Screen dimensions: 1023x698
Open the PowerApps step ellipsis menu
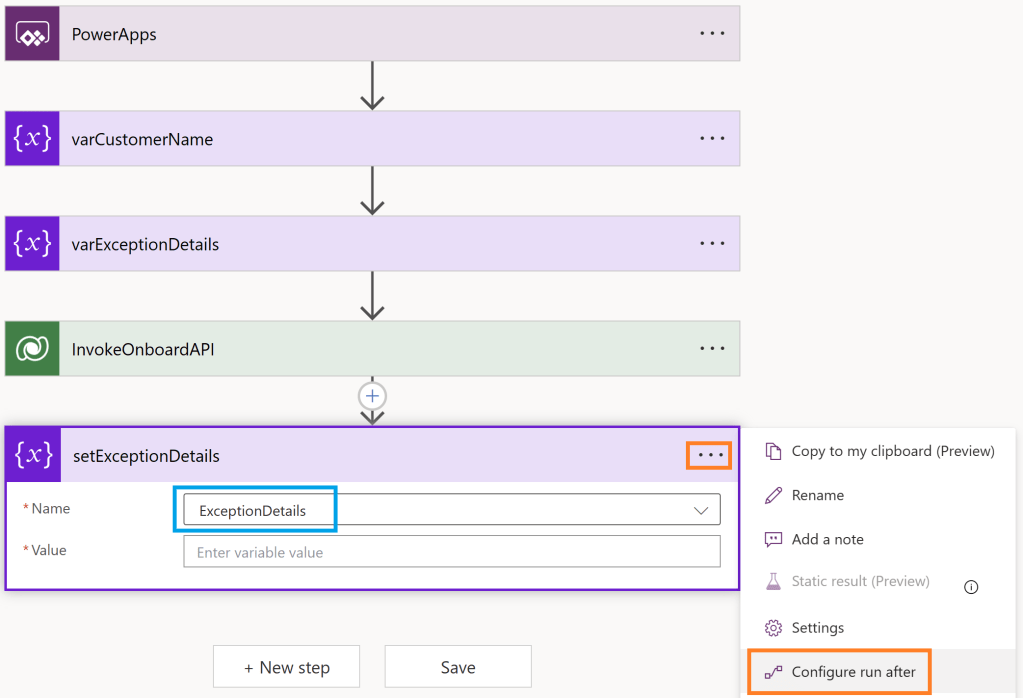point(712,33)
